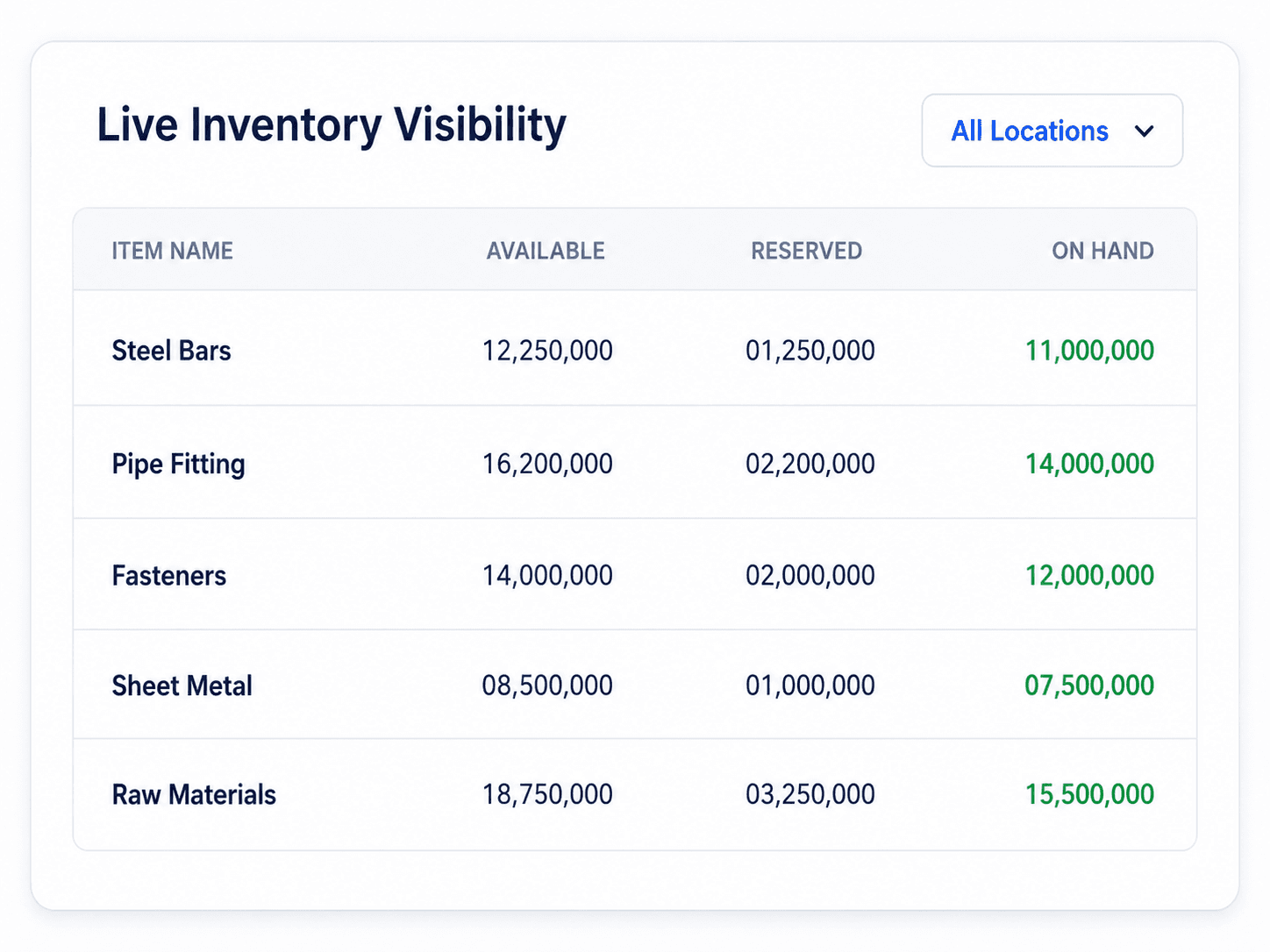The image size is (1270, 952).
Task: Click Fasteners available value 14,000,000
Action: click(547, 575)
